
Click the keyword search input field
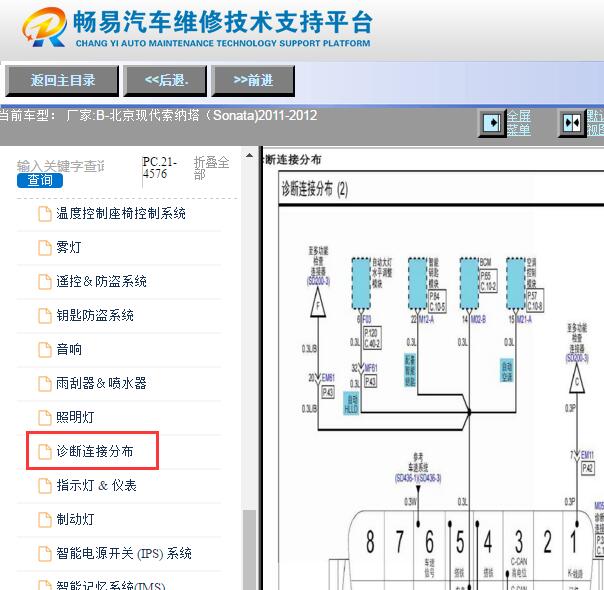click(61, 166)
